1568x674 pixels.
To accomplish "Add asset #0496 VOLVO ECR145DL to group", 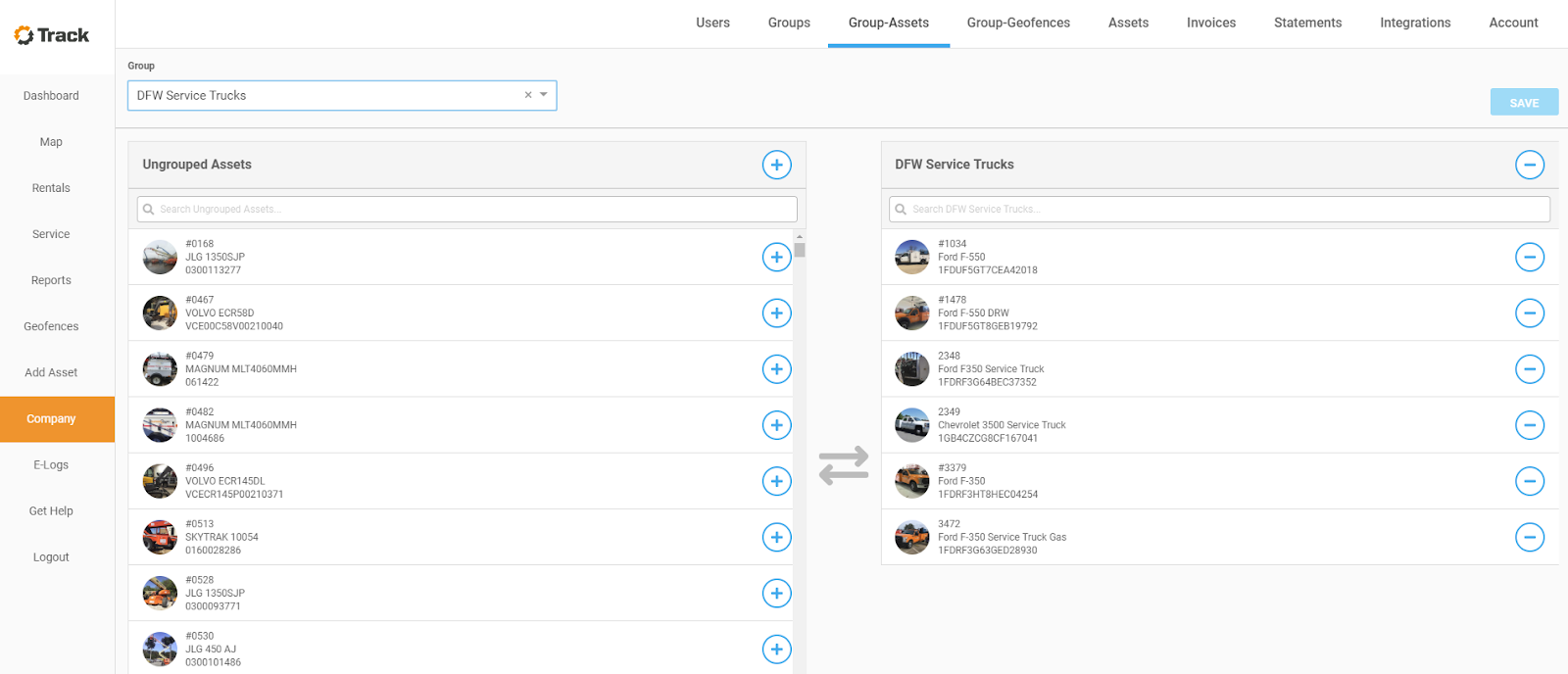I will [776, 480].
